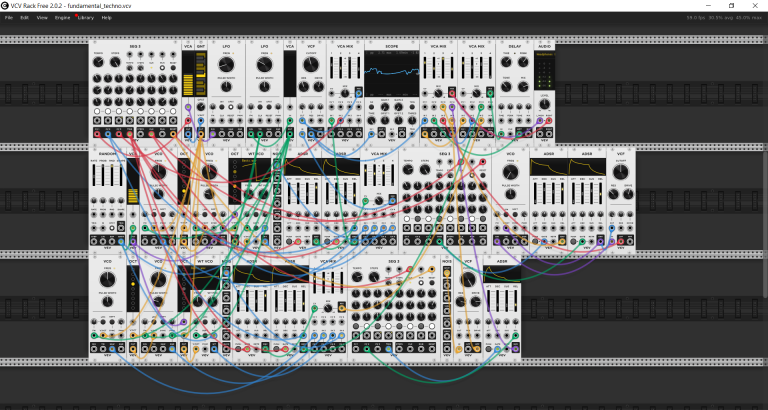
Task: Click the MIX knob on bottom-row VCA MIX
Action: 328,308
